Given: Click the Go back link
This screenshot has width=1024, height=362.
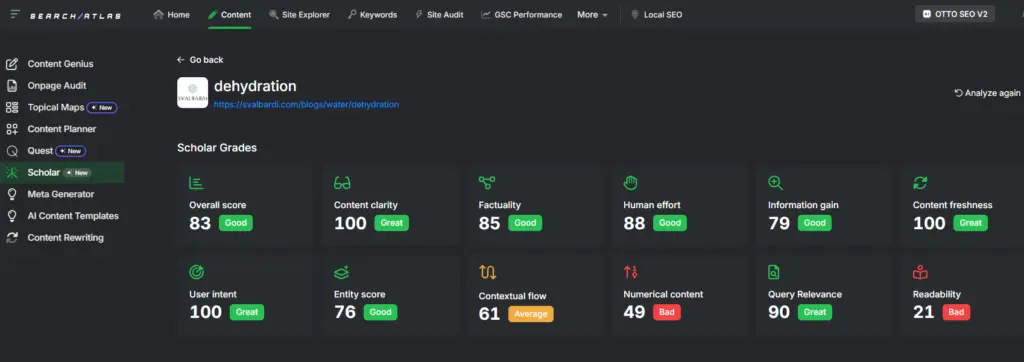Looking at the screenshot, I should (200, 59).
